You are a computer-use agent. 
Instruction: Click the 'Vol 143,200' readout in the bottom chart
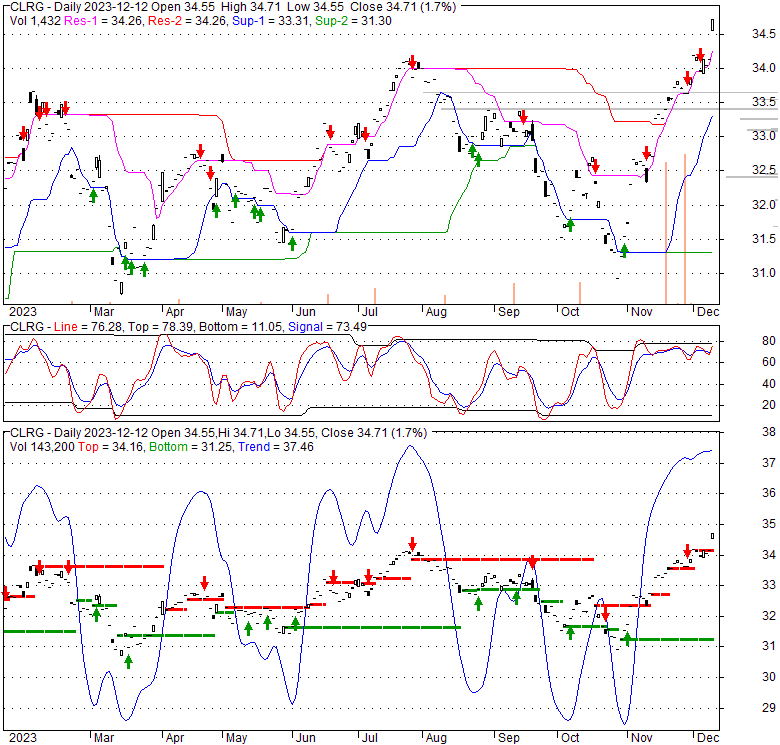pos(42,447)
